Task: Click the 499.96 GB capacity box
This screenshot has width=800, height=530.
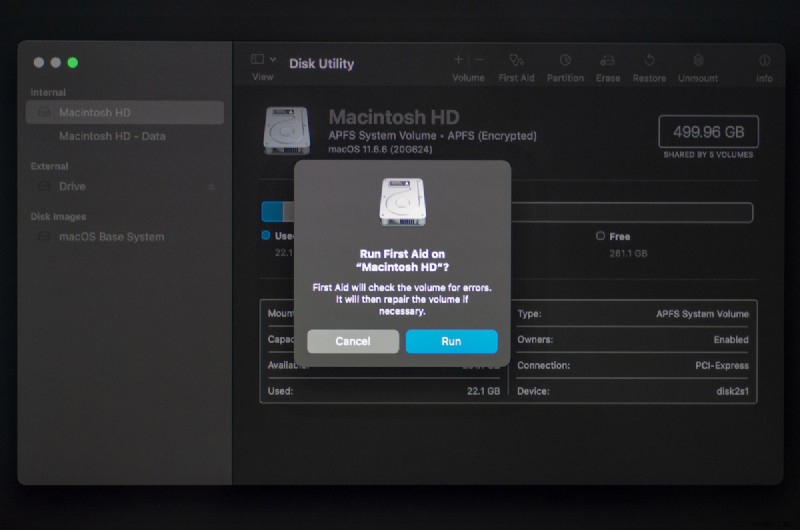Action: (709, 132)
